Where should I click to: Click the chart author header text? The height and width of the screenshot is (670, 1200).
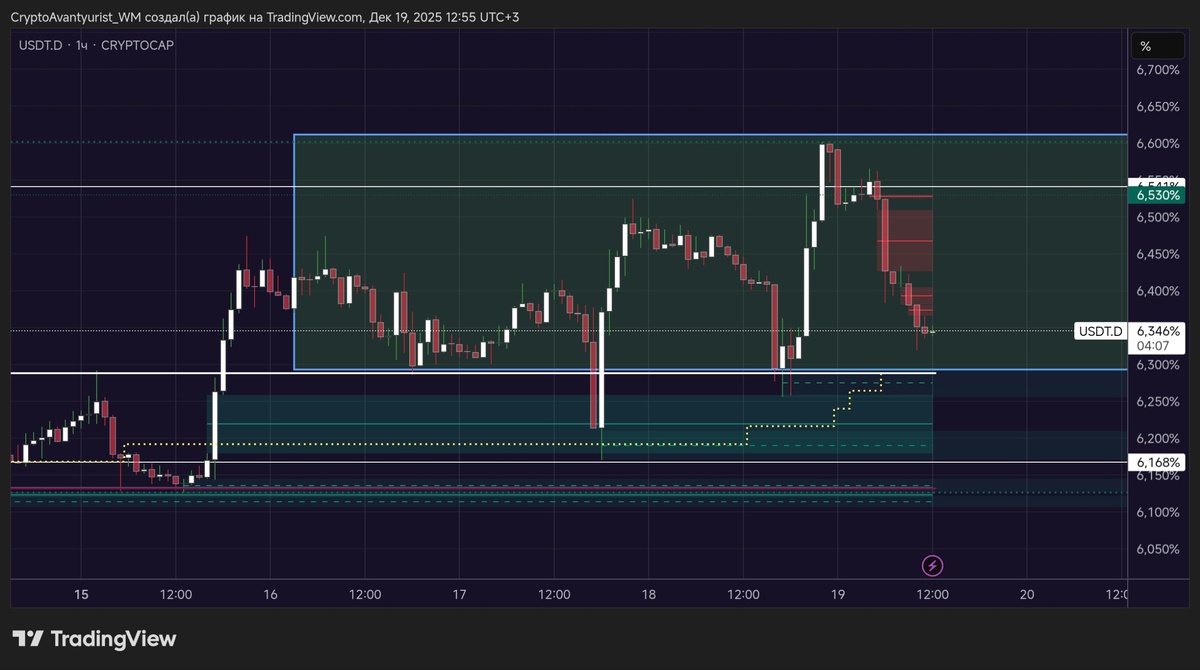click(264, 17)
